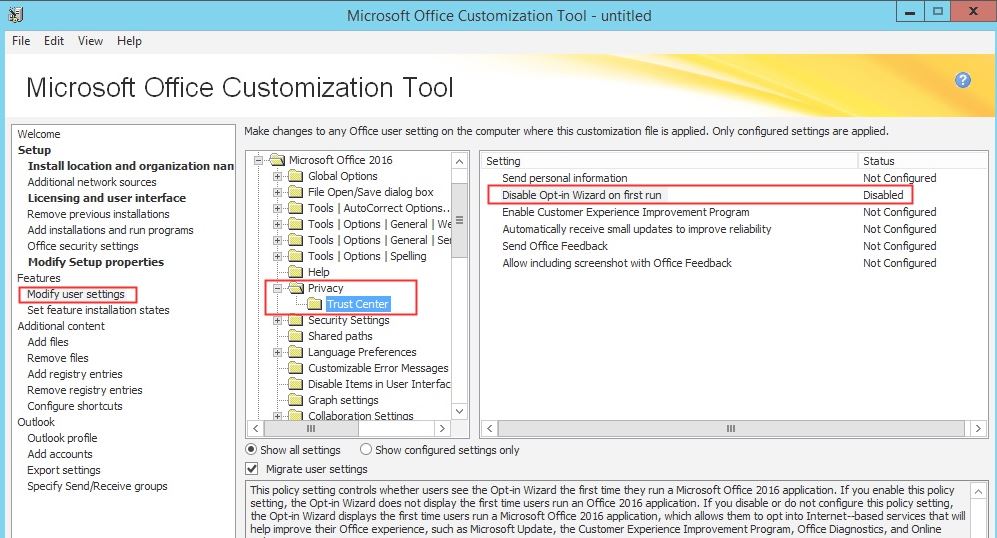
Task: Collapse the Privacy tree node
Action: tap(277, 288)
